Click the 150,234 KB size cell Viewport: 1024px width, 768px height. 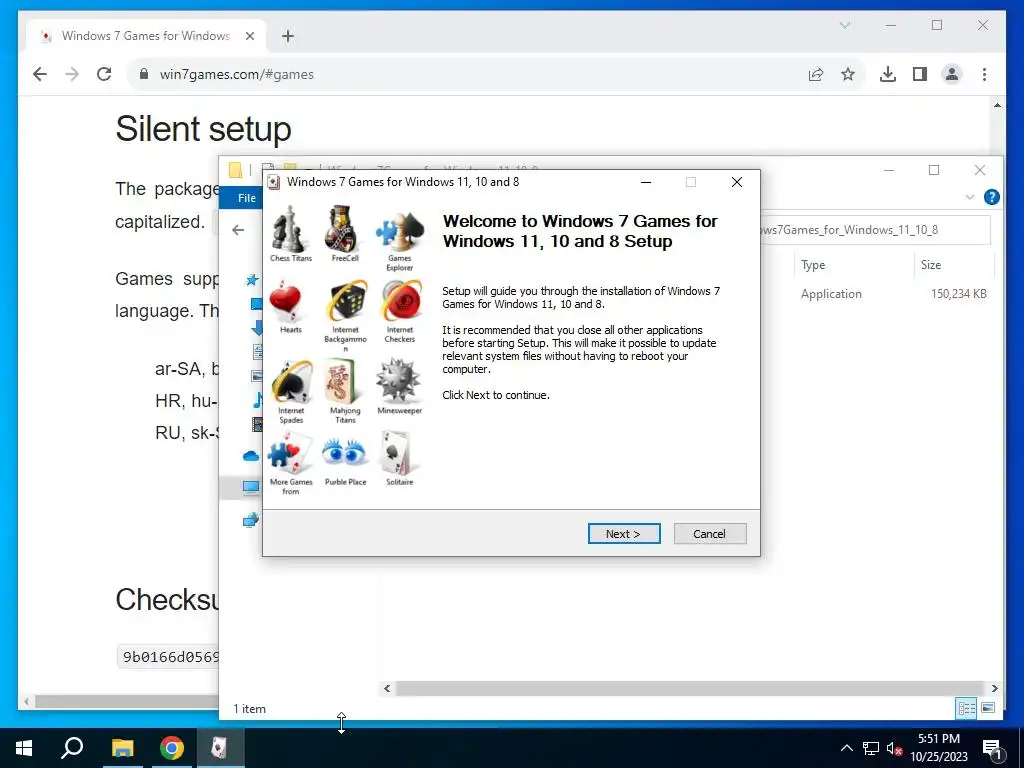point(958,294)
